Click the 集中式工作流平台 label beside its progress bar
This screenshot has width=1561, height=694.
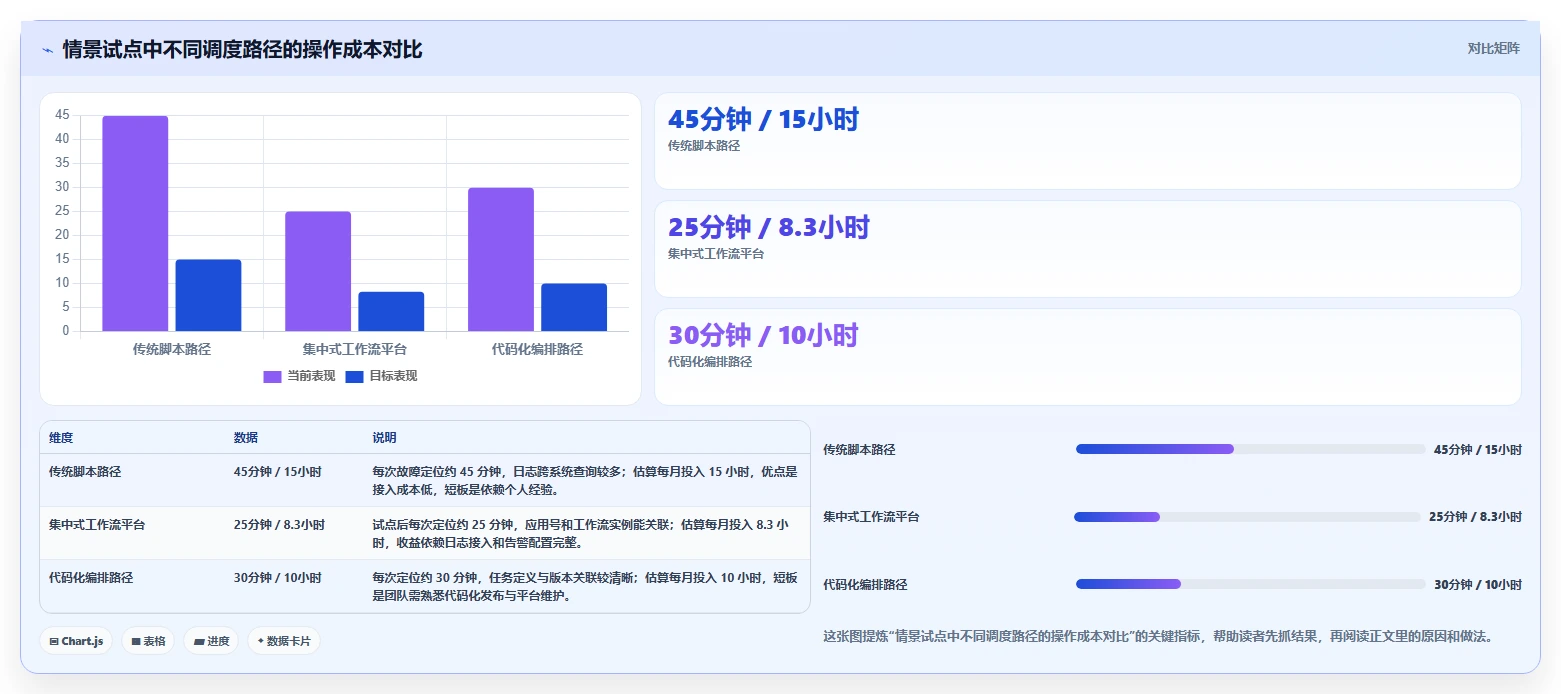click(x=871, y=517)
